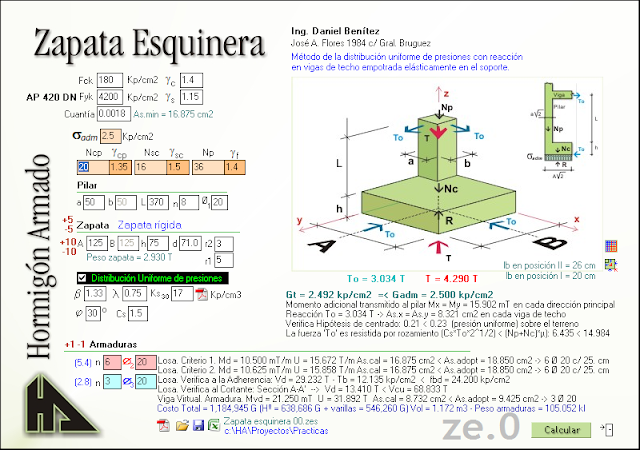The width and height of the screenshot is (640, 450).
Task: Click the Cuantía field with 0.0018
Action: point(114,114)
